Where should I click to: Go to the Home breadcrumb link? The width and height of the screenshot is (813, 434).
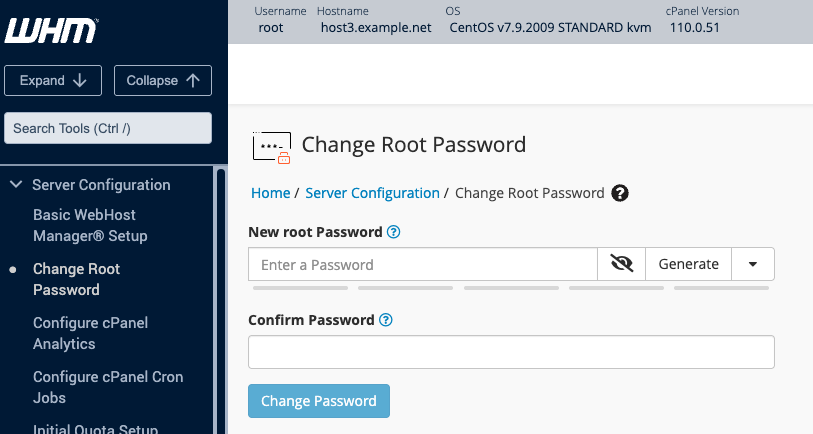(270, 193)
